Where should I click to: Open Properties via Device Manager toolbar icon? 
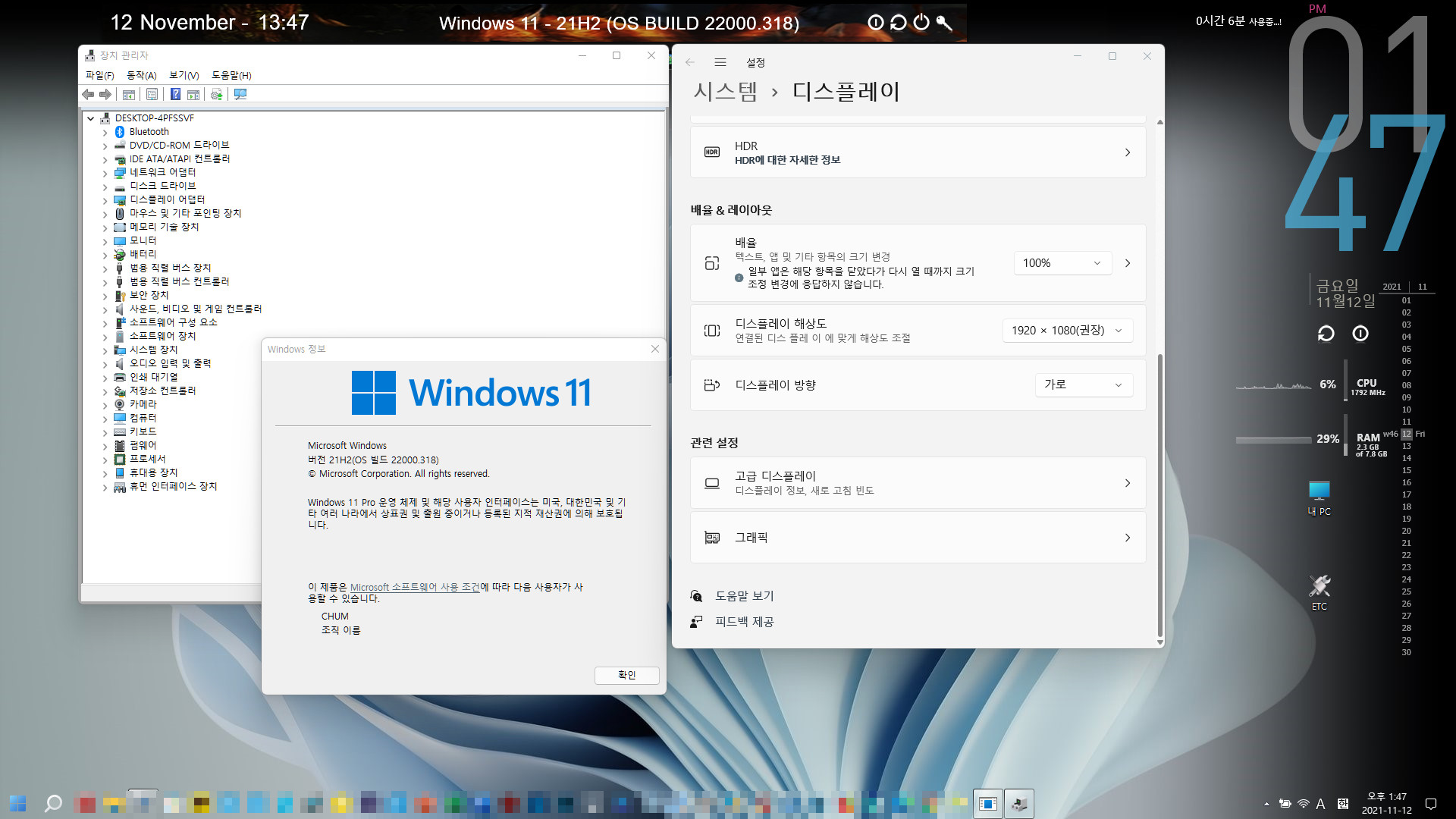(152, 94)
